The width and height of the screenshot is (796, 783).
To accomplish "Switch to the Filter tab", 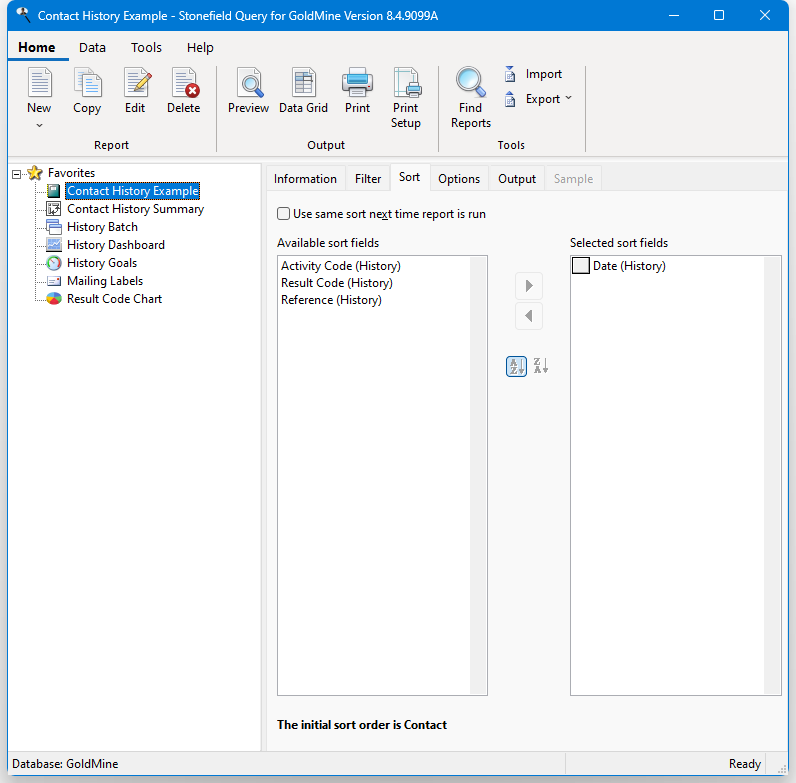I will click(x=368, y=179).
